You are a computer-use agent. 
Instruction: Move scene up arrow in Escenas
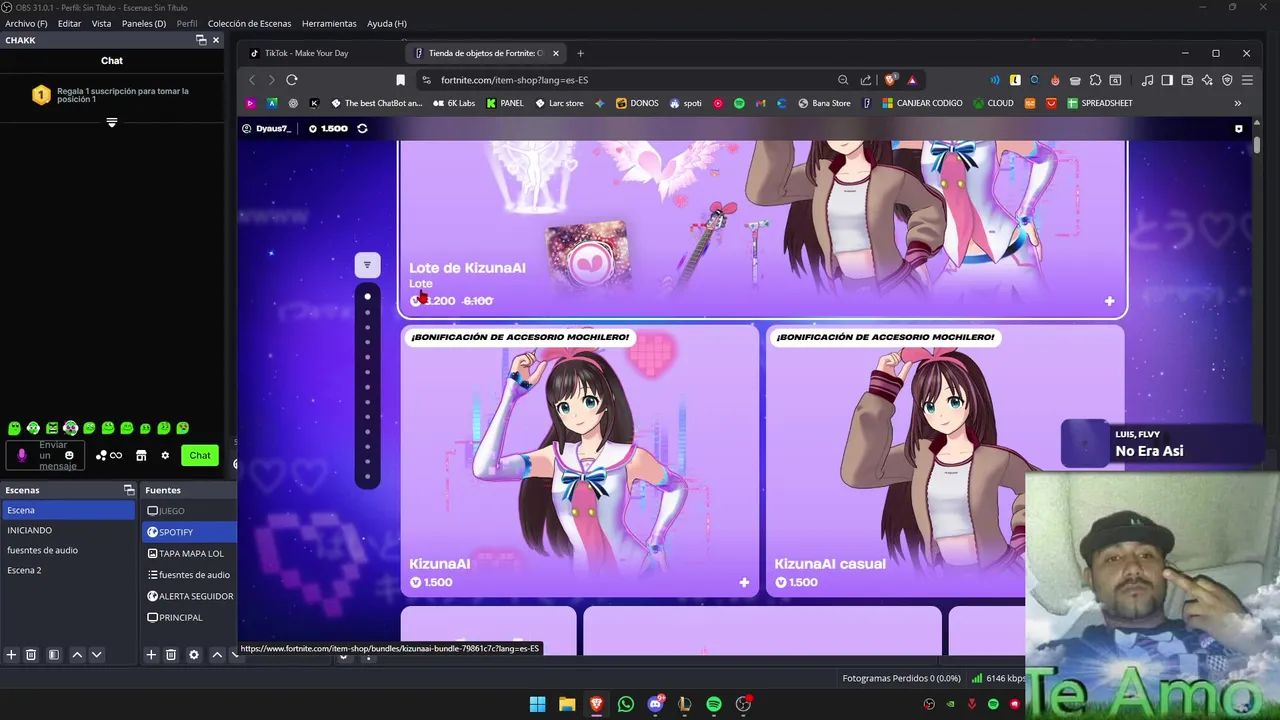(x=77, y=655)
